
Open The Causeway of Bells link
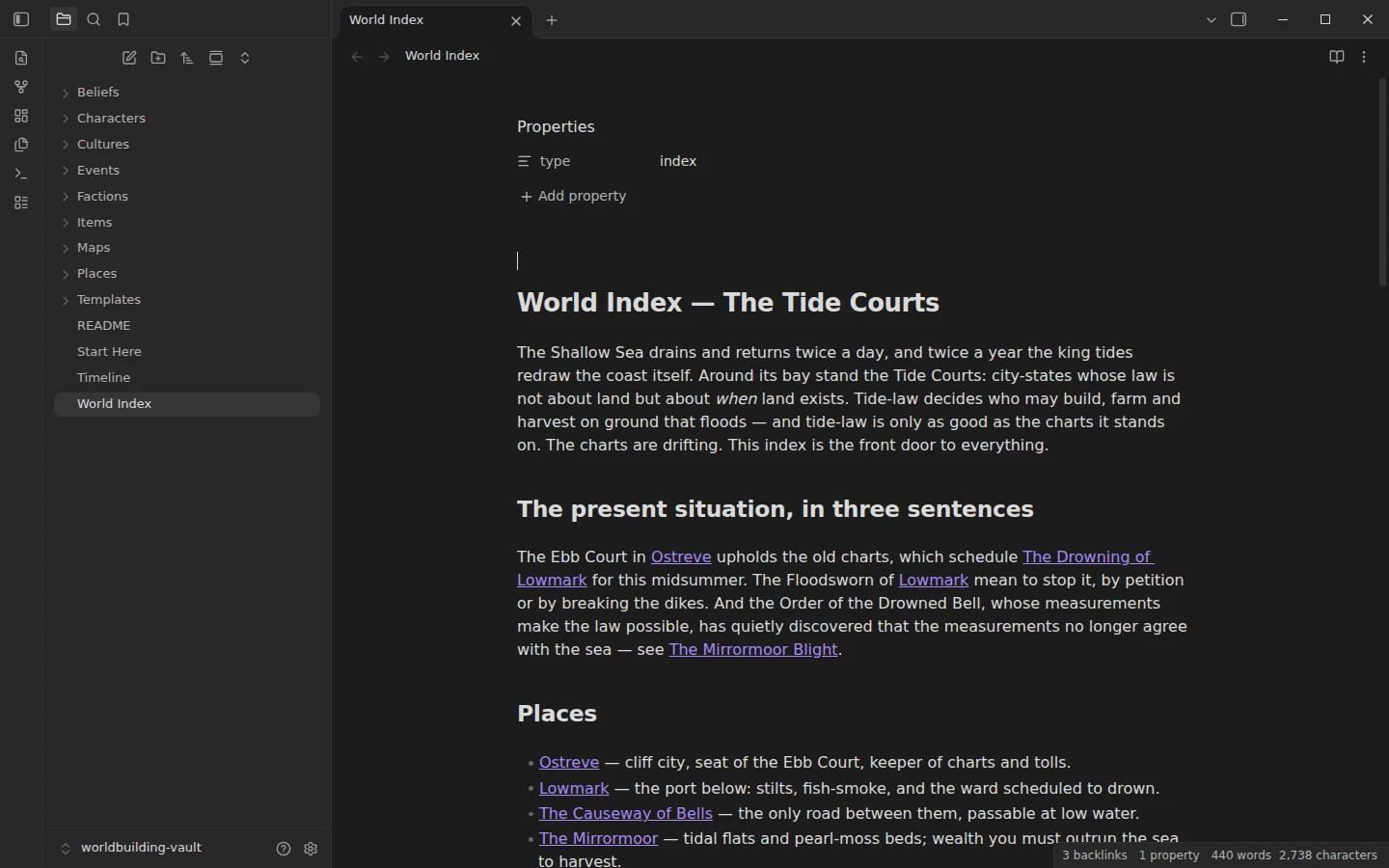click(x=626, y=814)
